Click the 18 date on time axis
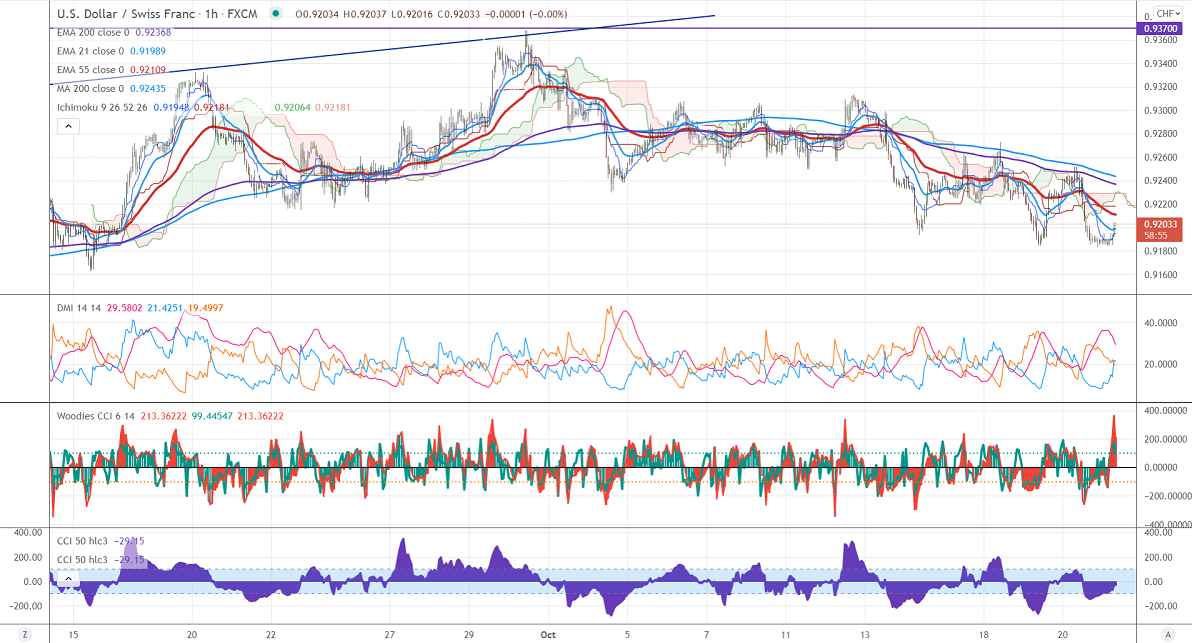Viewport: 1192px width, 643px height. [x=984, y=635]
